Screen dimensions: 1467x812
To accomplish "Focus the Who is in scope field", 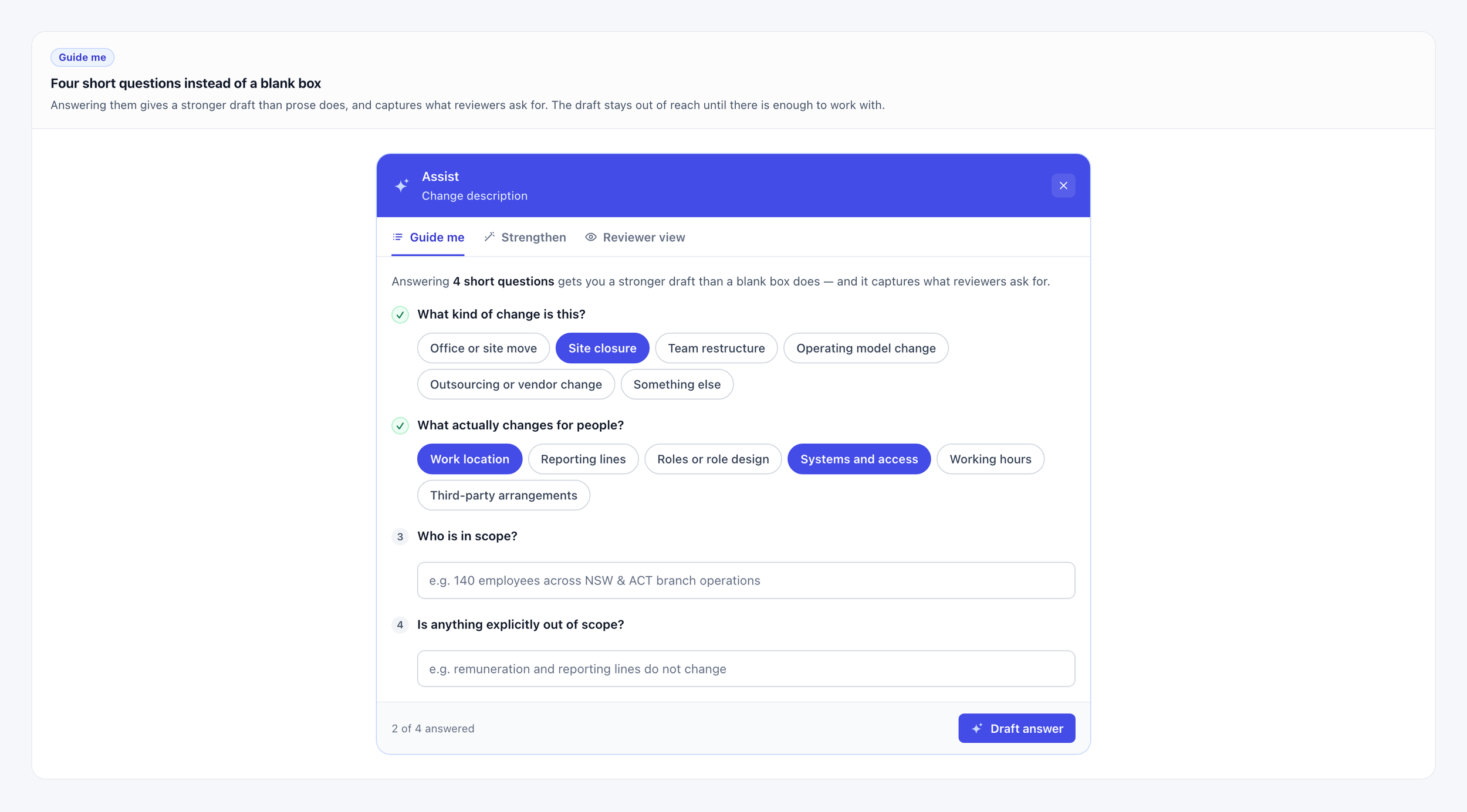I will (746, 580).
